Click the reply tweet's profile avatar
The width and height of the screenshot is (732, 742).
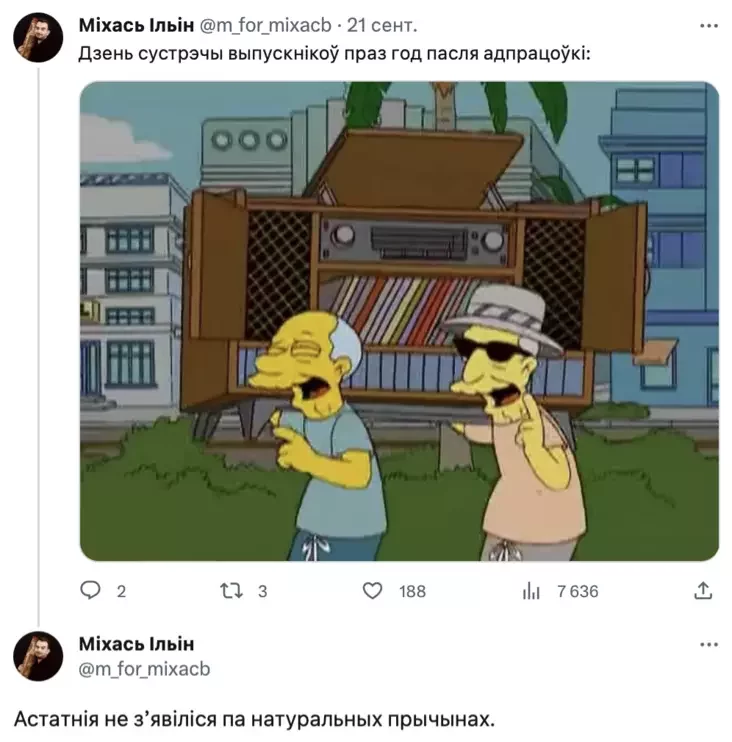pyautogui.click(x=38, y=656)
